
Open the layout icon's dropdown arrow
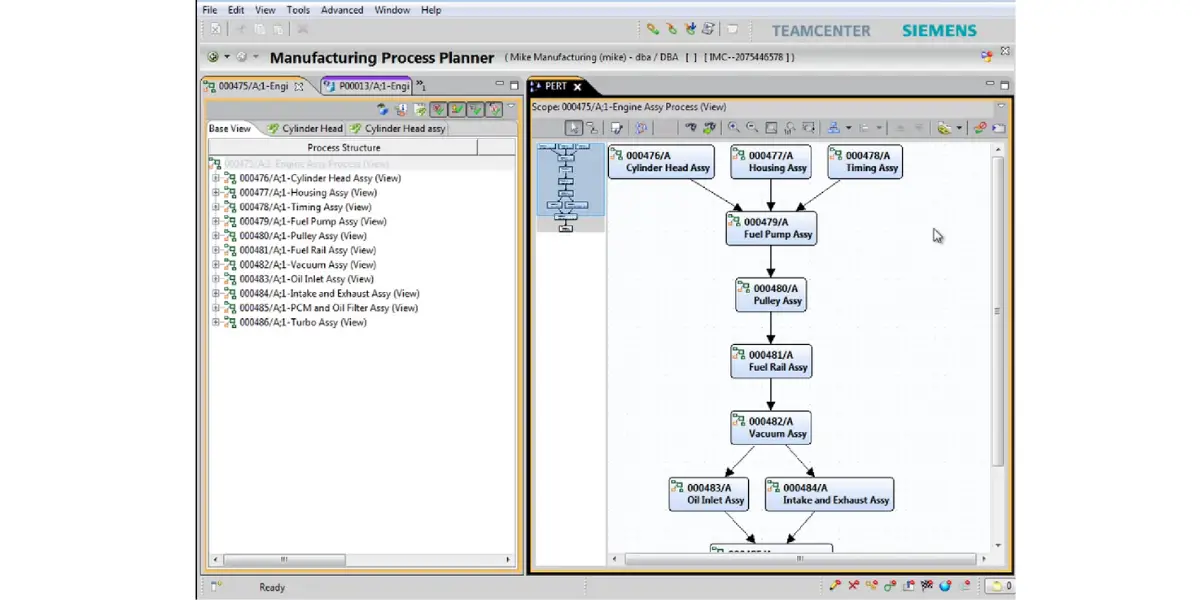pos(849,128)
